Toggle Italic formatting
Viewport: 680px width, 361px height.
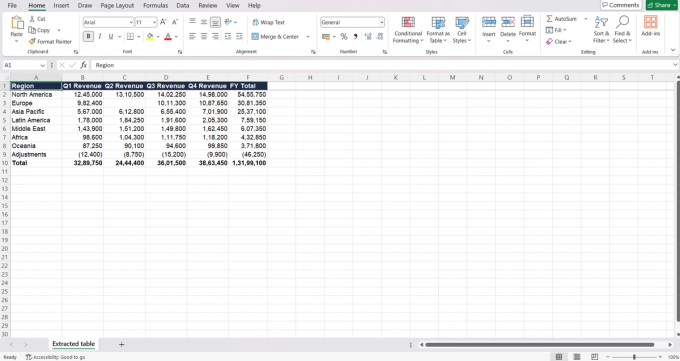click(100, 36)
